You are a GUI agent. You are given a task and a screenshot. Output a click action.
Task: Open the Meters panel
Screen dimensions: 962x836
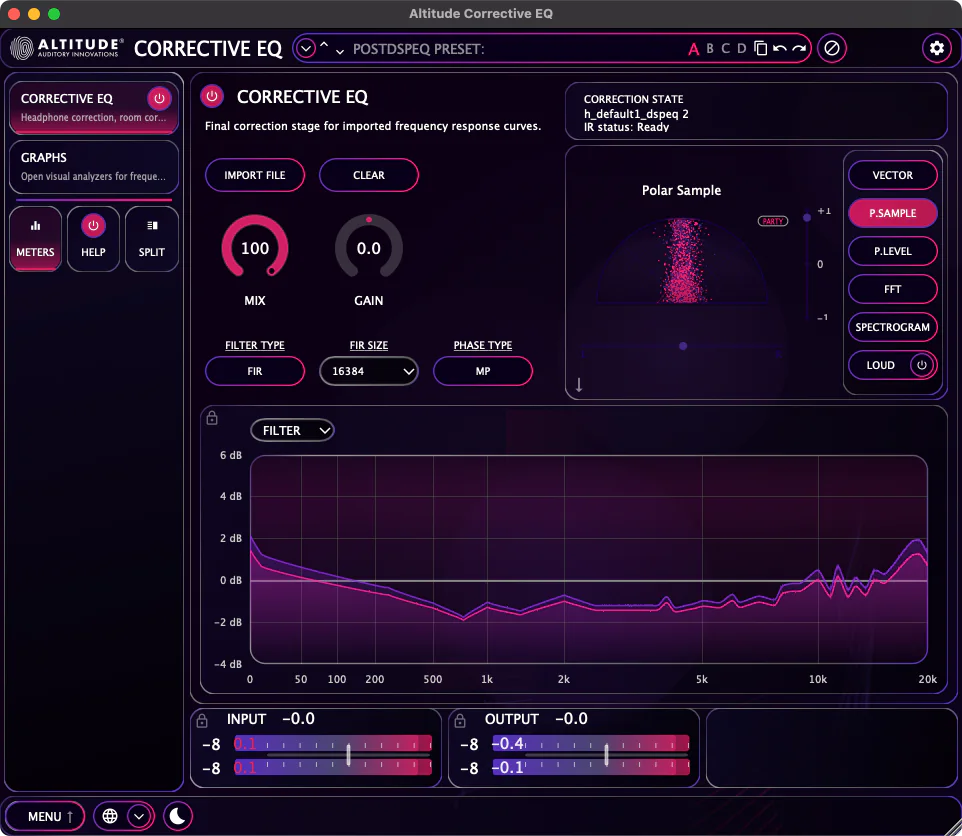click(36, 239)
